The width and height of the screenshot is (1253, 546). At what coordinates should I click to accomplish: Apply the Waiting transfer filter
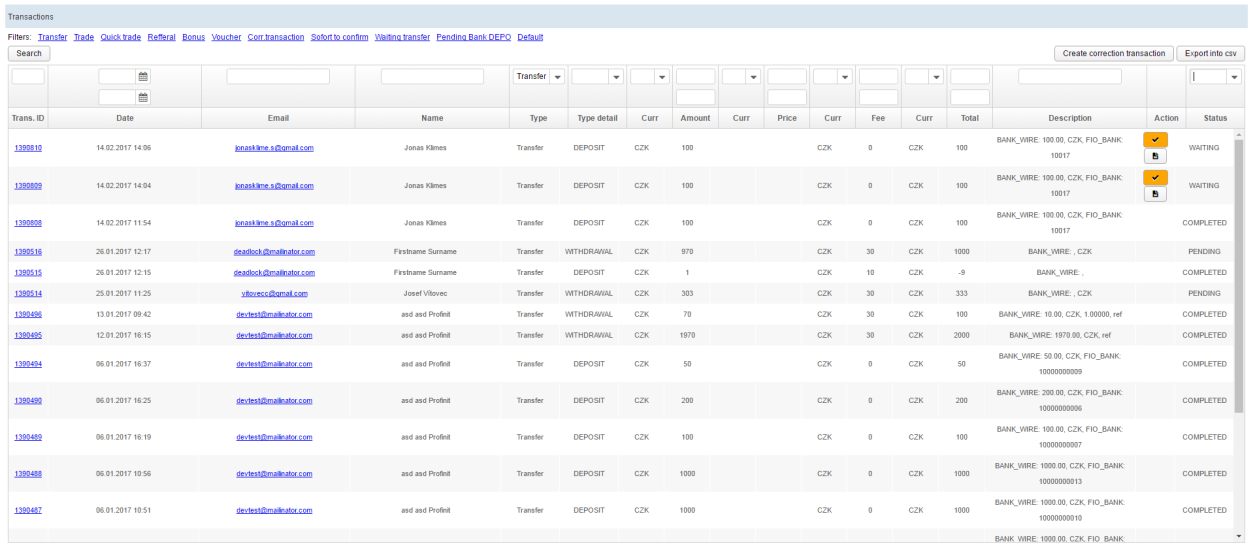tap(403, 37)
